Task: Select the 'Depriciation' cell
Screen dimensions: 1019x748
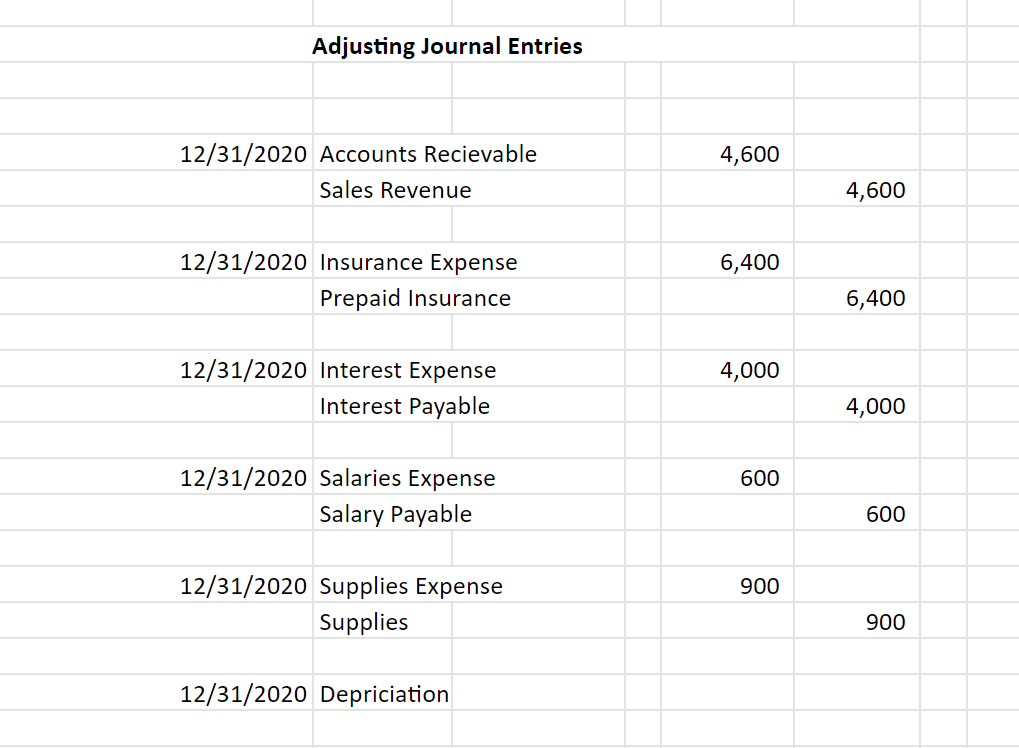Action: pyautogui.click(x=384, y=694)
